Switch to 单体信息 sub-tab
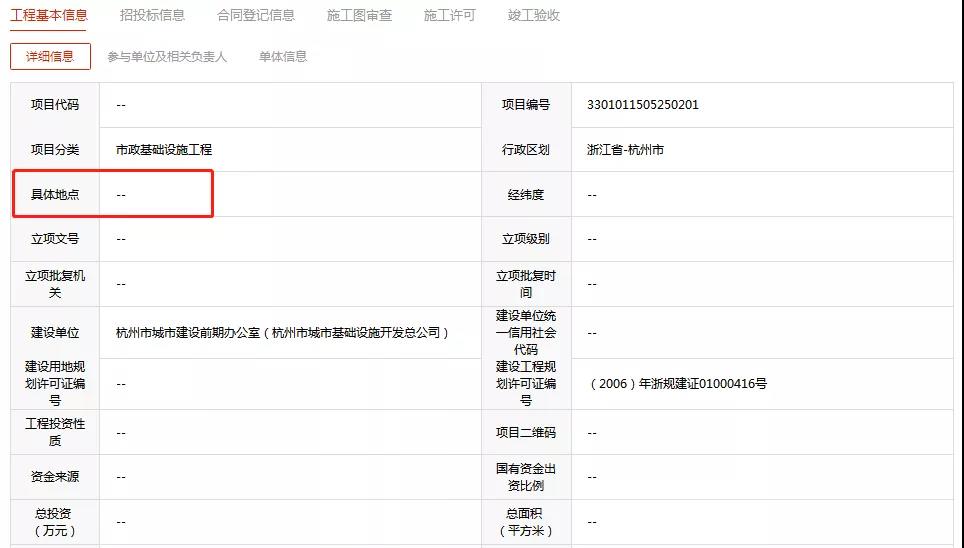The width and height of the screenshot is (964, 548). coord(283,57)
